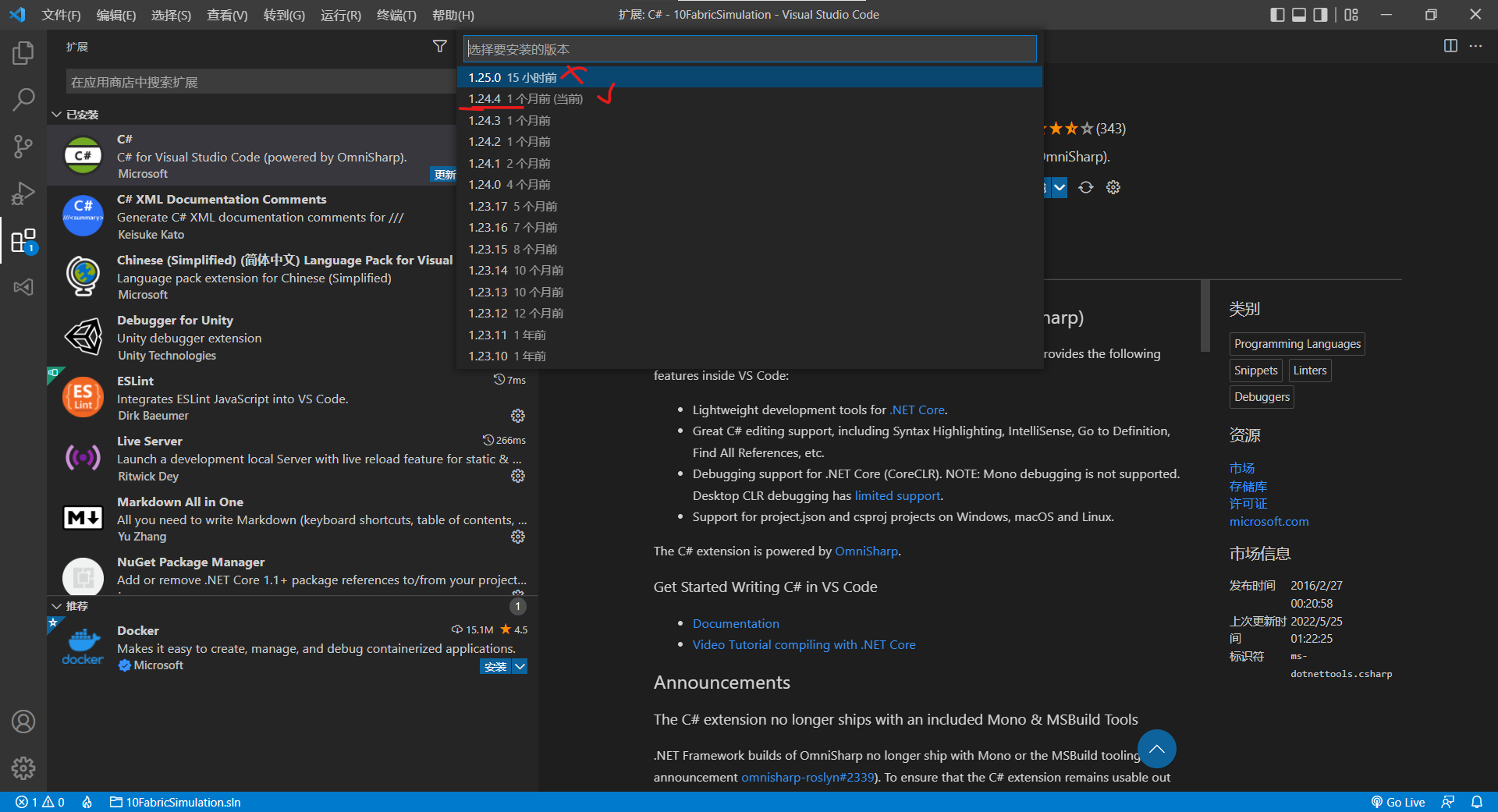Click Programming Languages category tag
The image size is (1498, 812).
1297,344
